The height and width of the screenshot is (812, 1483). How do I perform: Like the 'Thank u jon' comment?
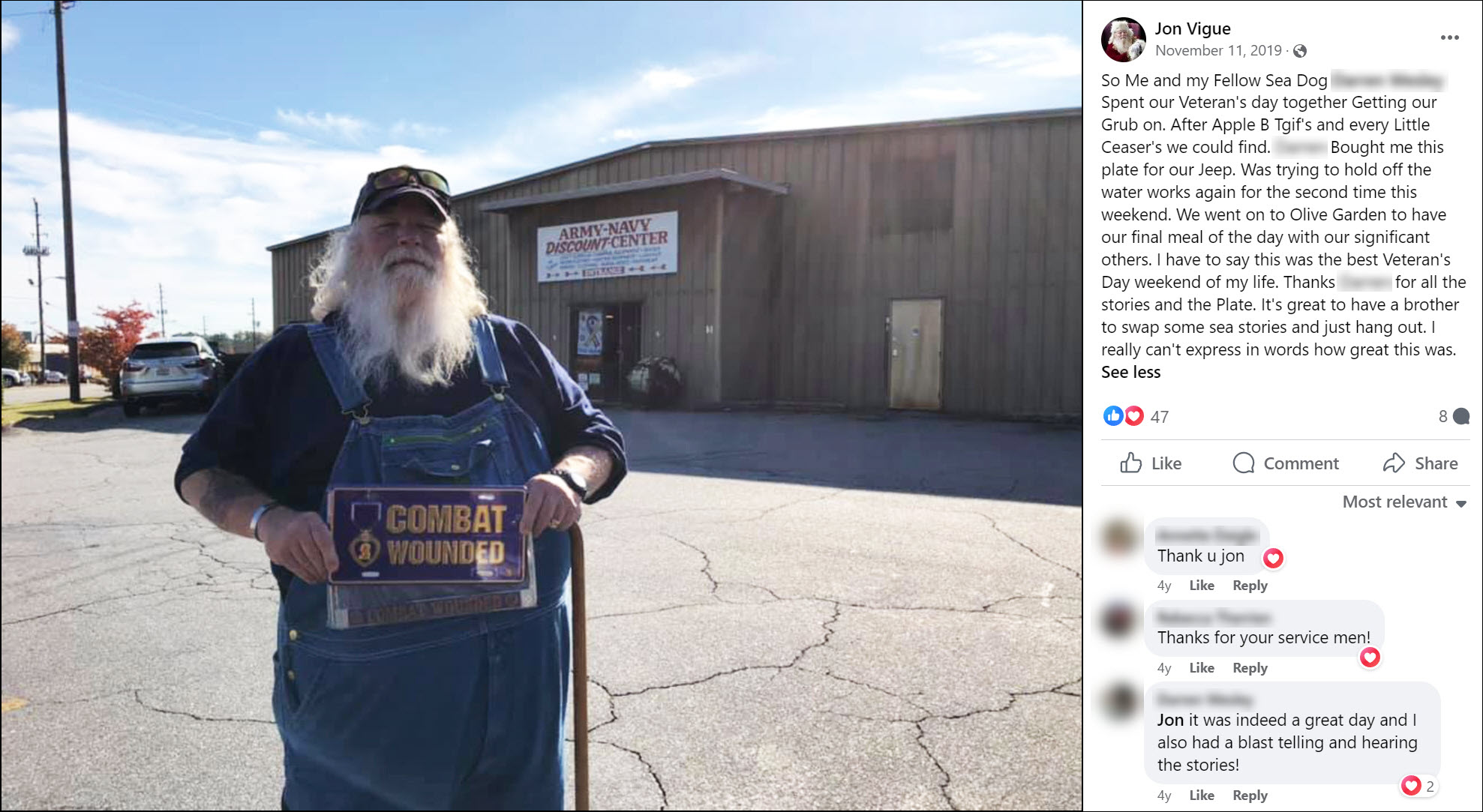1201,586
